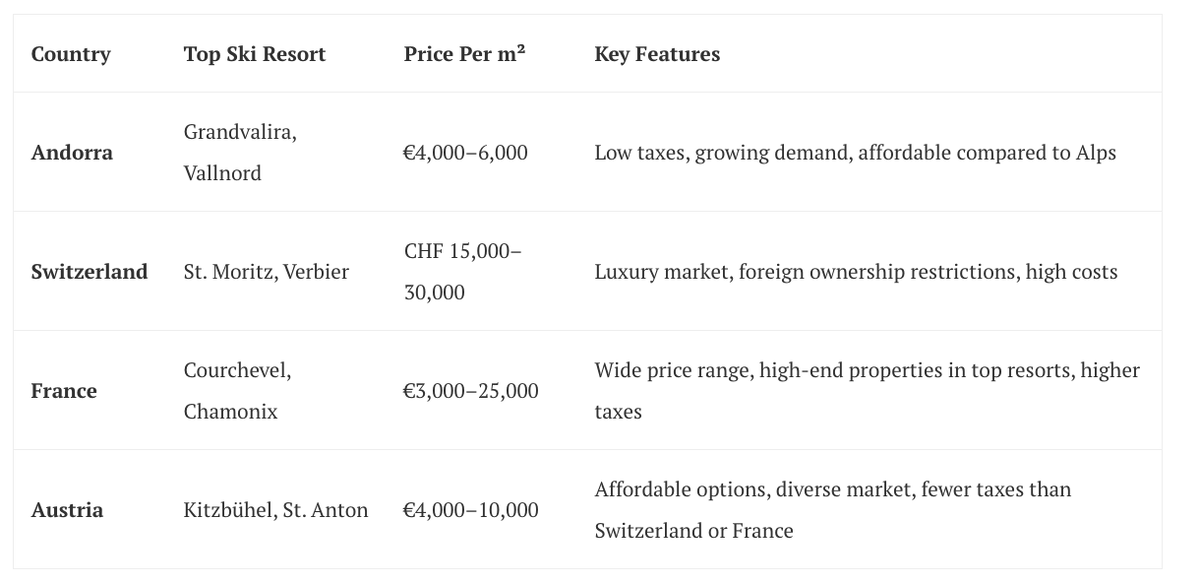Click the CHF 15,000–30,000 price cell
This screenshot has width=1200, height=585.
[463, 271]
